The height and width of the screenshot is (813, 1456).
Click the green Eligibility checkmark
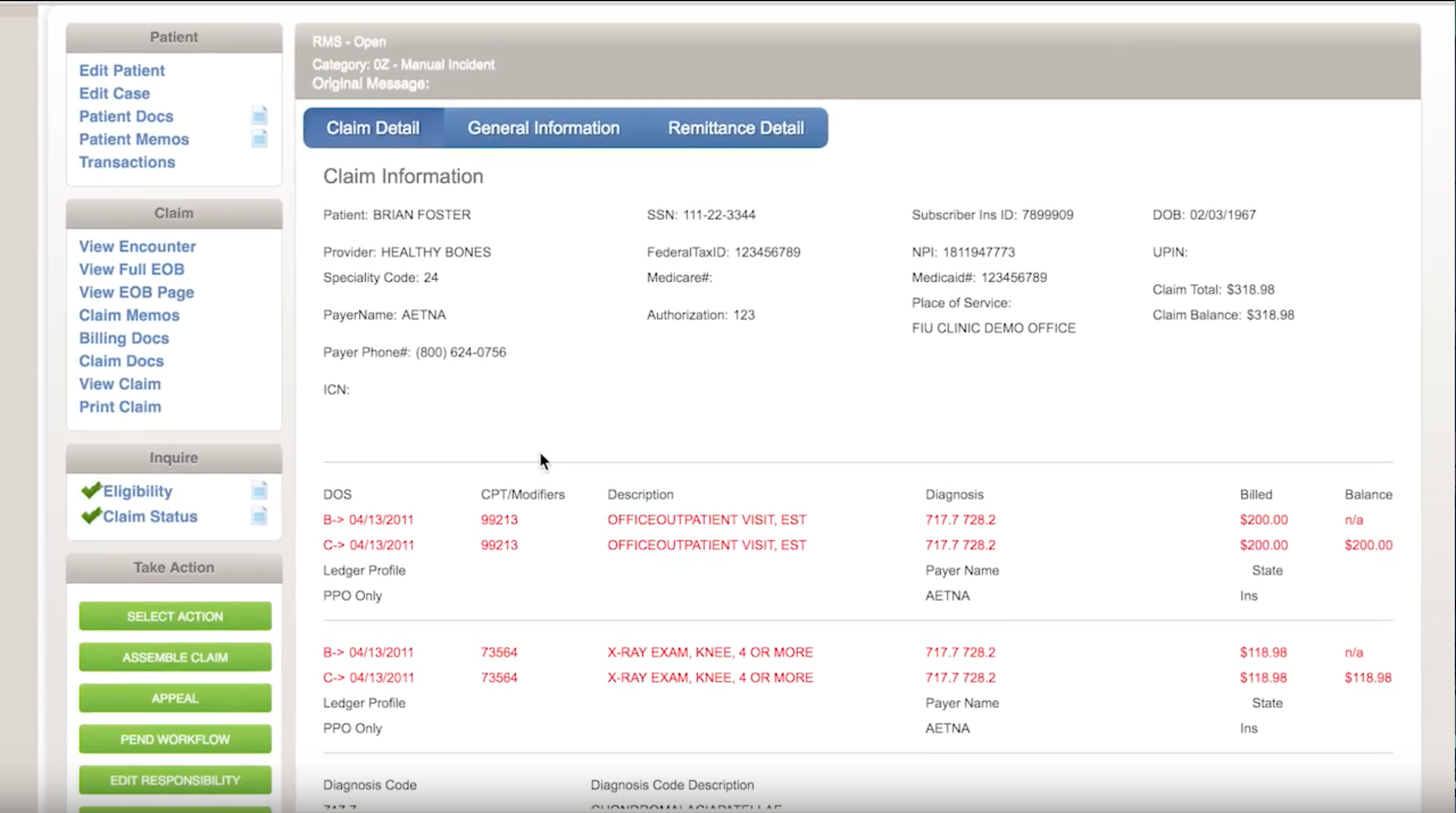[91, 490]
